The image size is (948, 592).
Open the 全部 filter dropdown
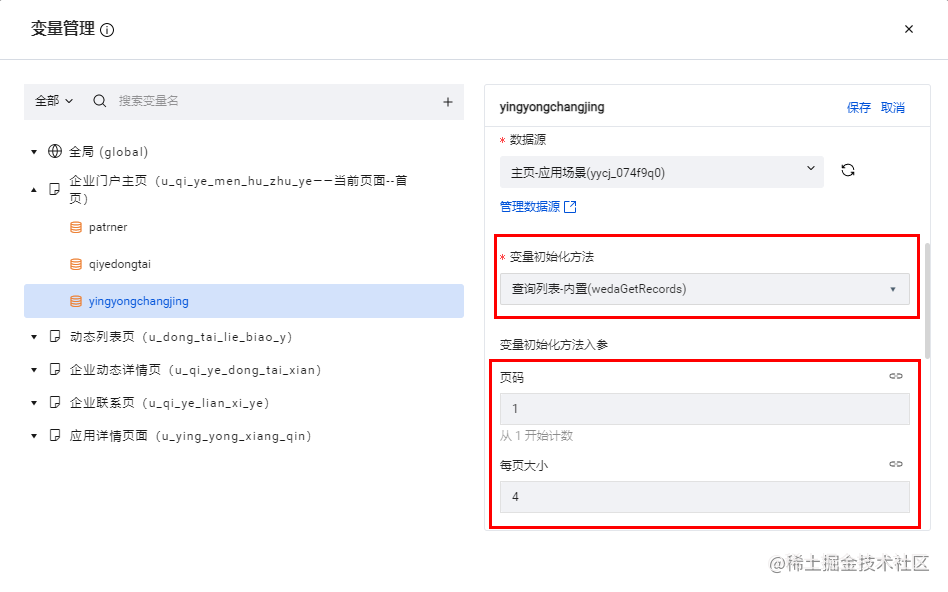[x=54, y=101]
